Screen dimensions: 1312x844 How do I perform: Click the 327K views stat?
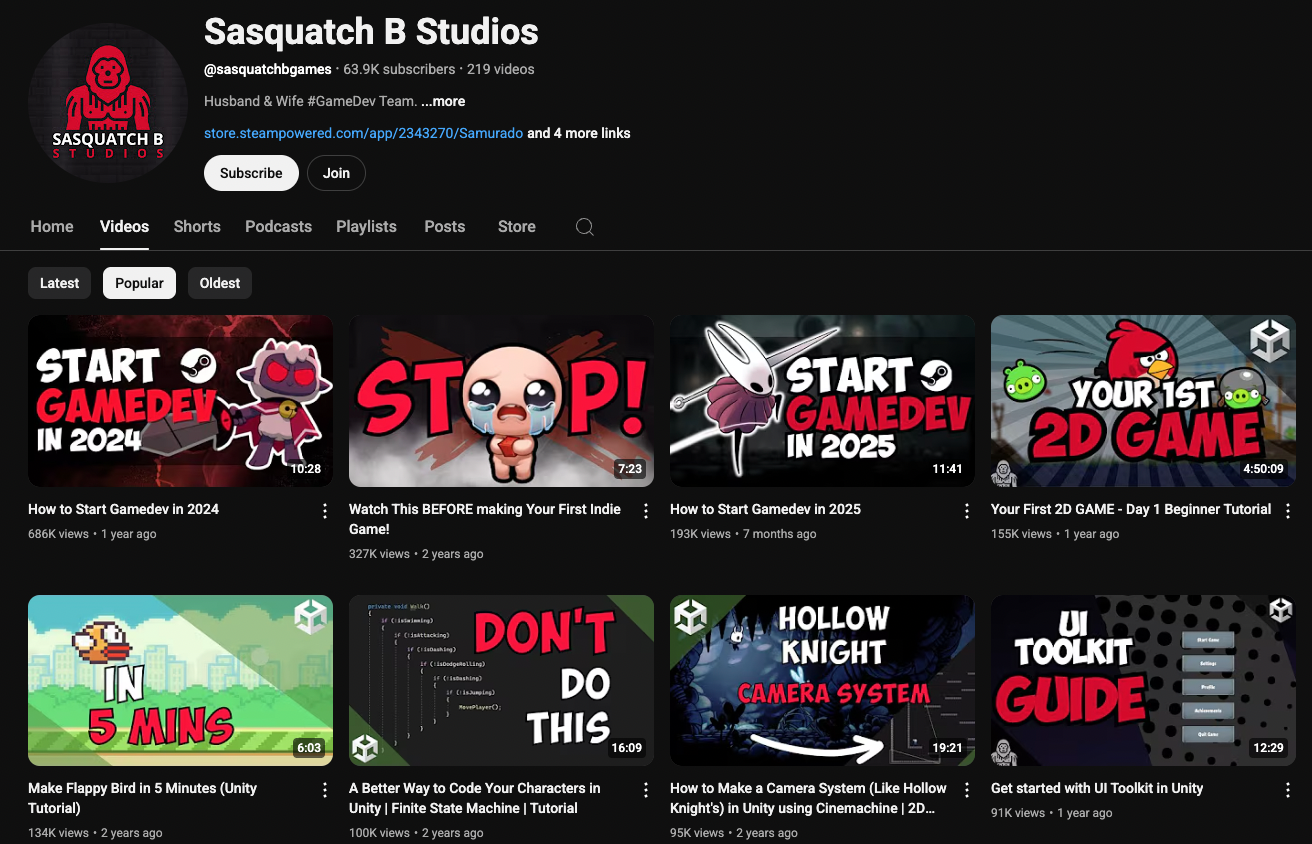pyautogui.click(x=379, y=554)
